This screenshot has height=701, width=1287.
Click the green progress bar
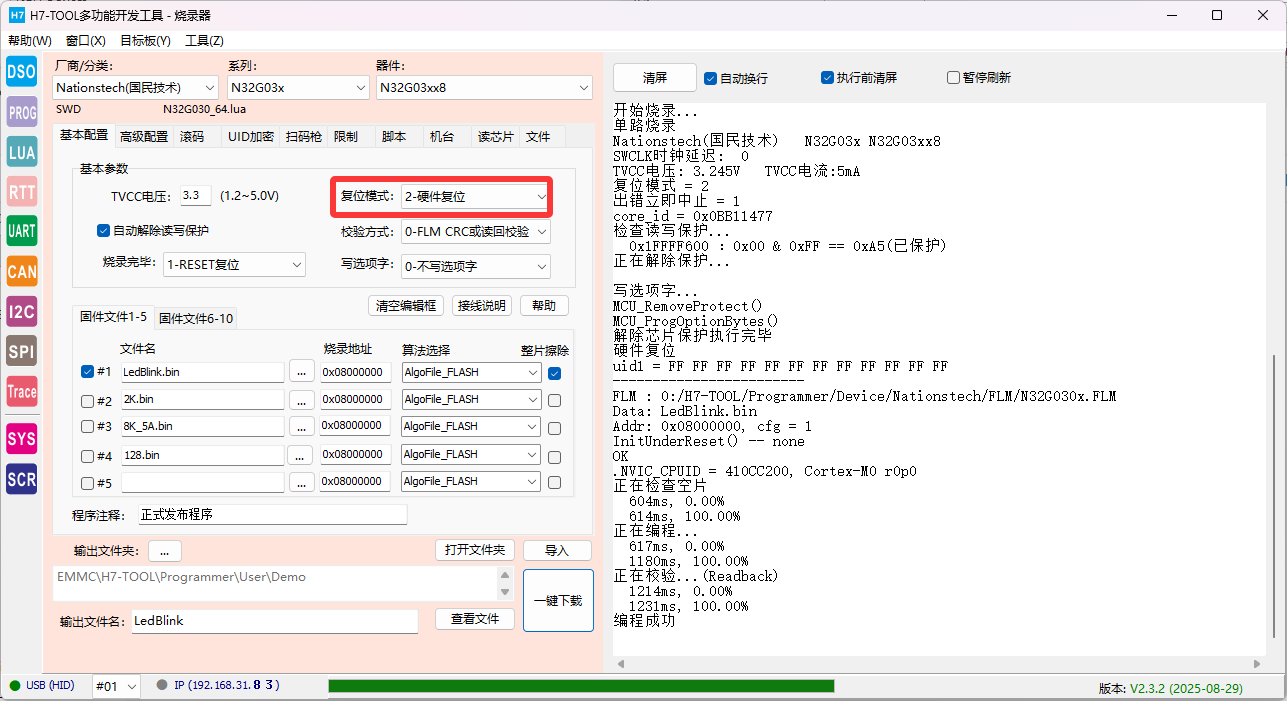click(x=580, y=686)
